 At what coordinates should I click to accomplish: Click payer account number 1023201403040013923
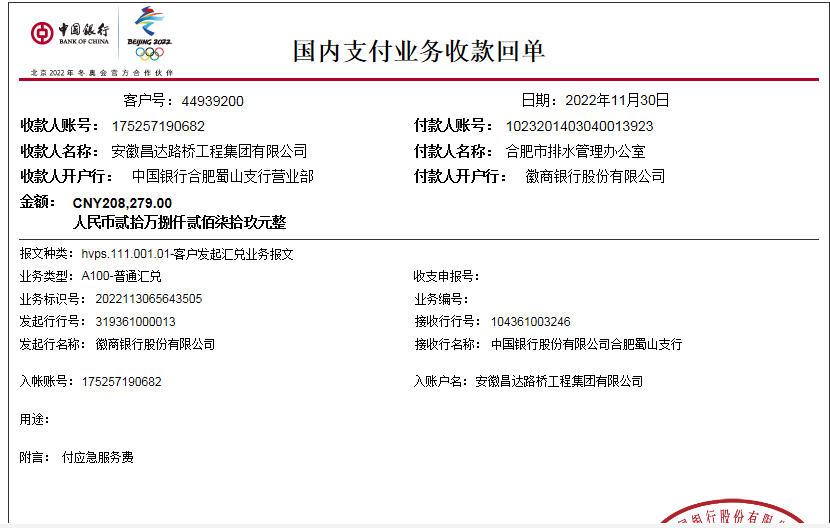(x=579, y=126)
